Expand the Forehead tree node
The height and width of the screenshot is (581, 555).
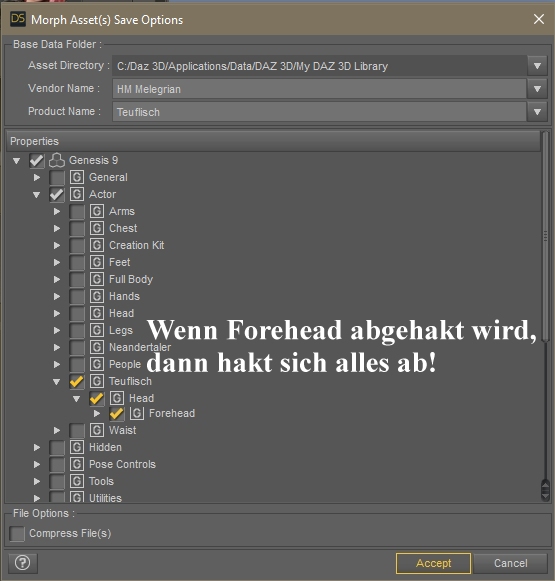(97, 414)
